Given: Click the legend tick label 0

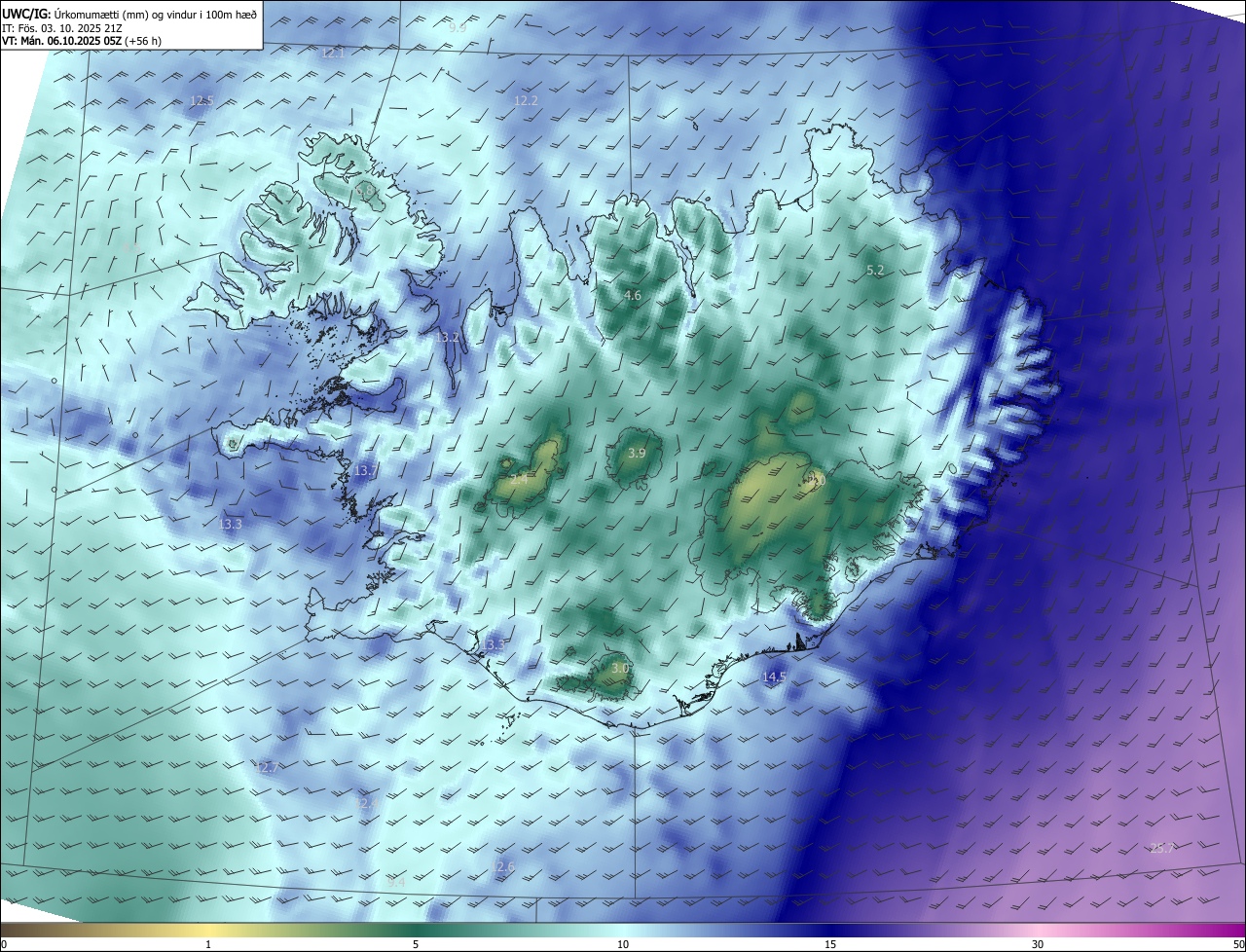Looking at the screenshot, I should (4, 945).
